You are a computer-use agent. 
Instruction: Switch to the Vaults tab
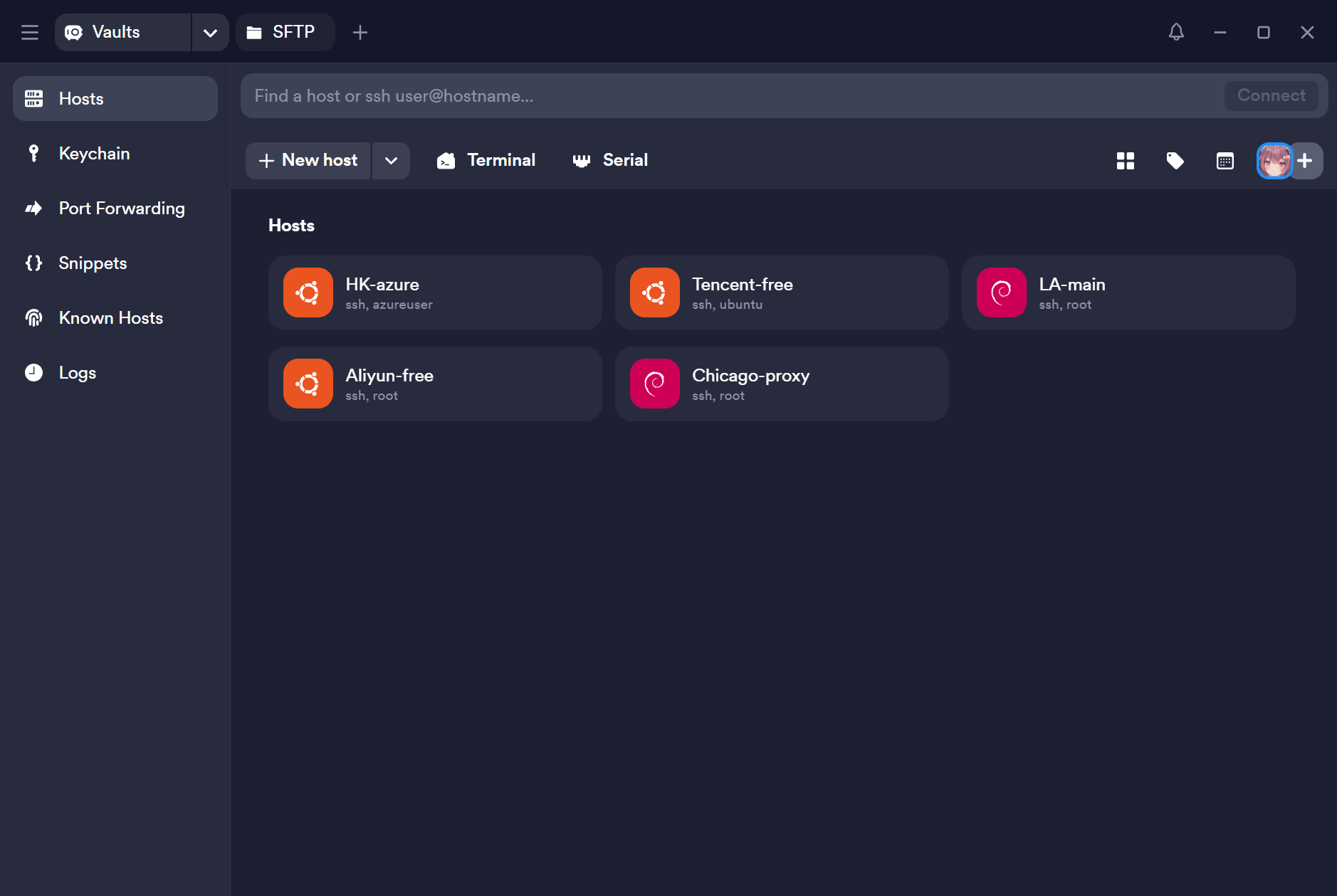coord(122,32)
